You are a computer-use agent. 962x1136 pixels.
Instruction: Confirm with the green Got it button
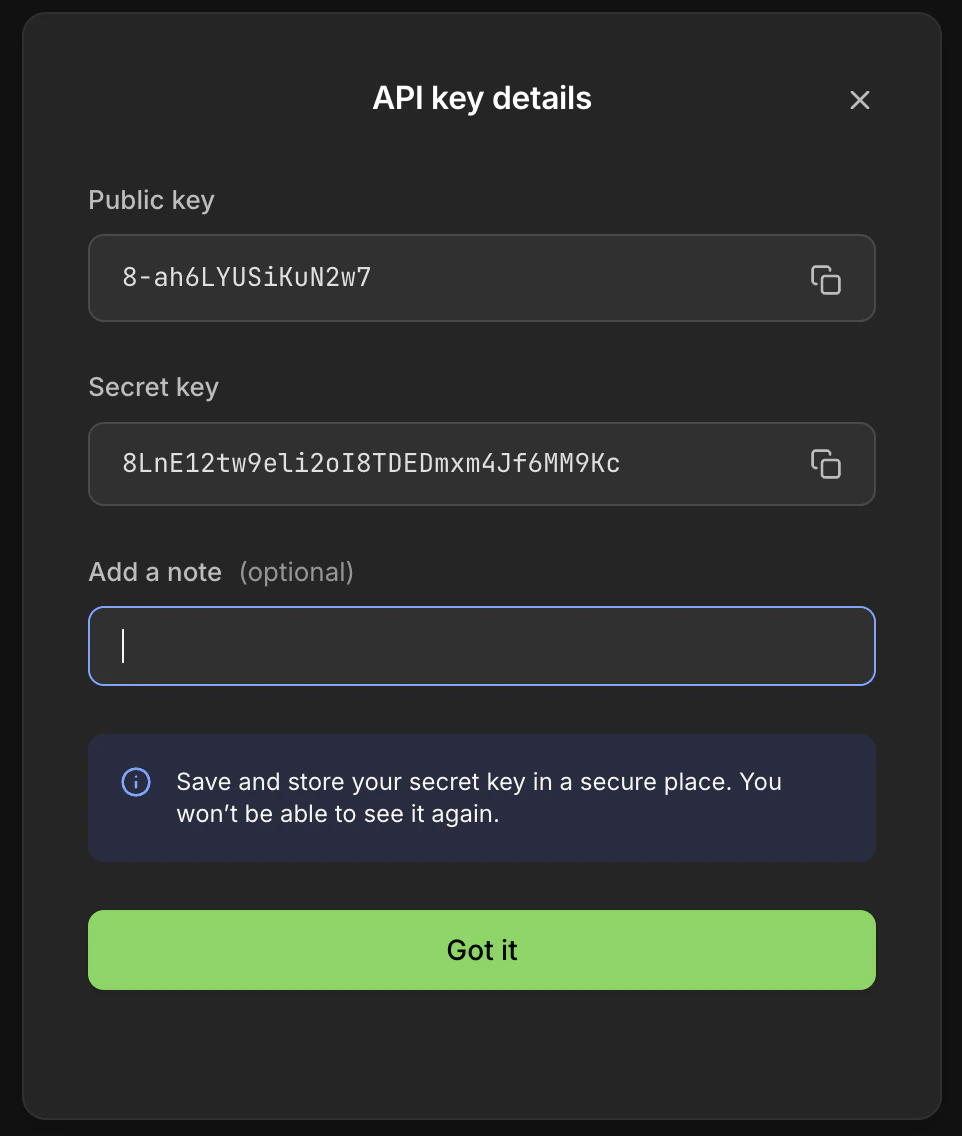coord(481,950)
